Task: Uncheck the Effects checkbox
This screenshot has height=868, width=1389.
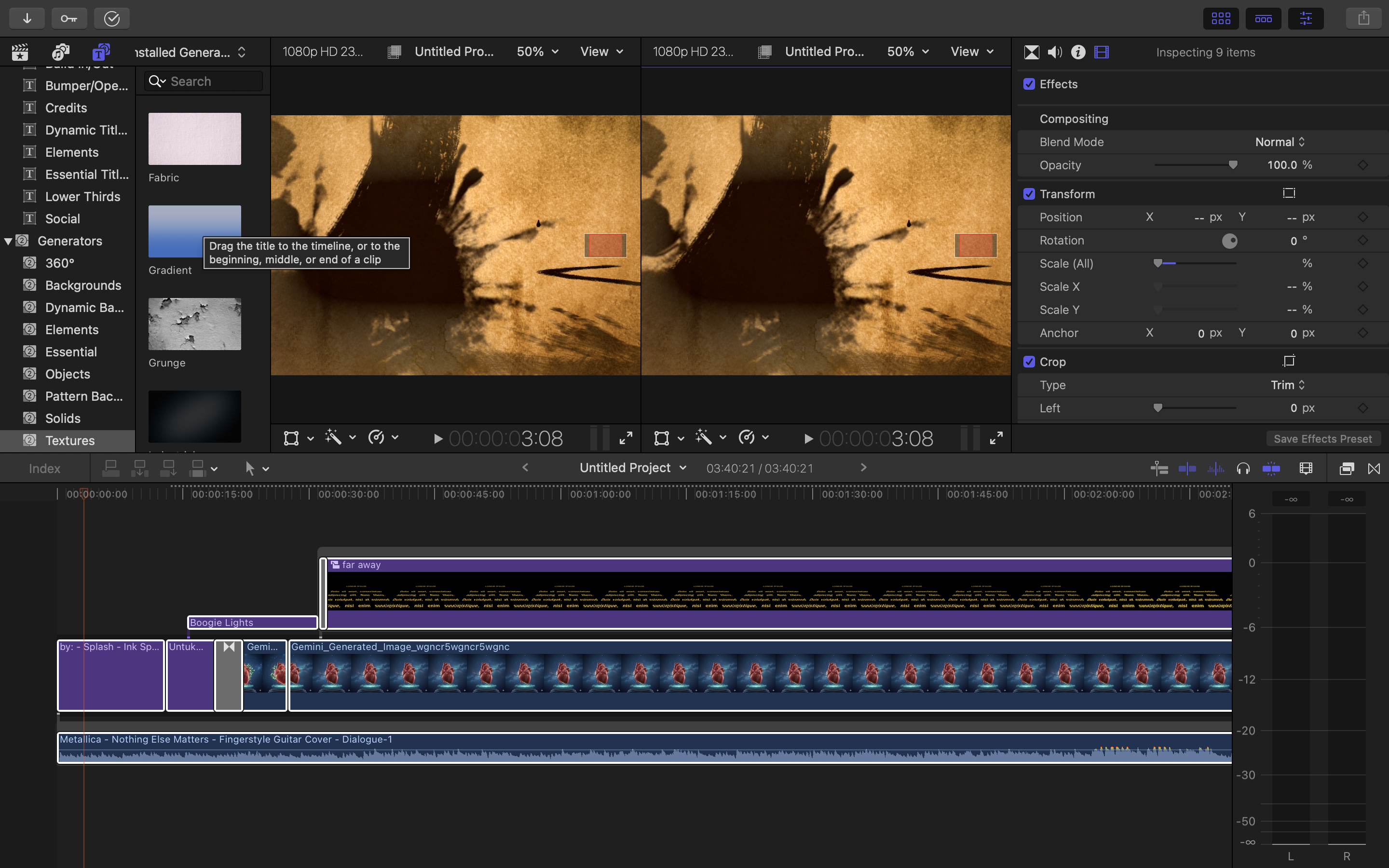Action: (1029, 84)
